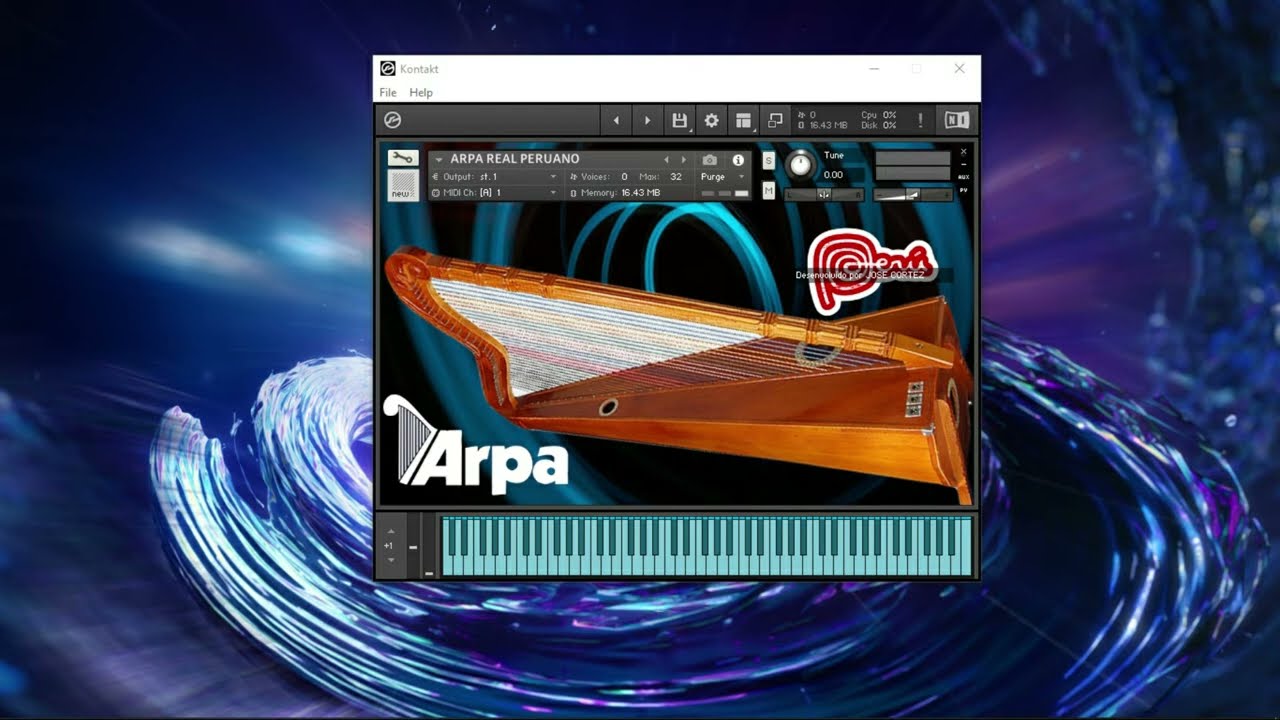Click the mod wheel strip
The image size is (1280, 720).
point(429,546)
